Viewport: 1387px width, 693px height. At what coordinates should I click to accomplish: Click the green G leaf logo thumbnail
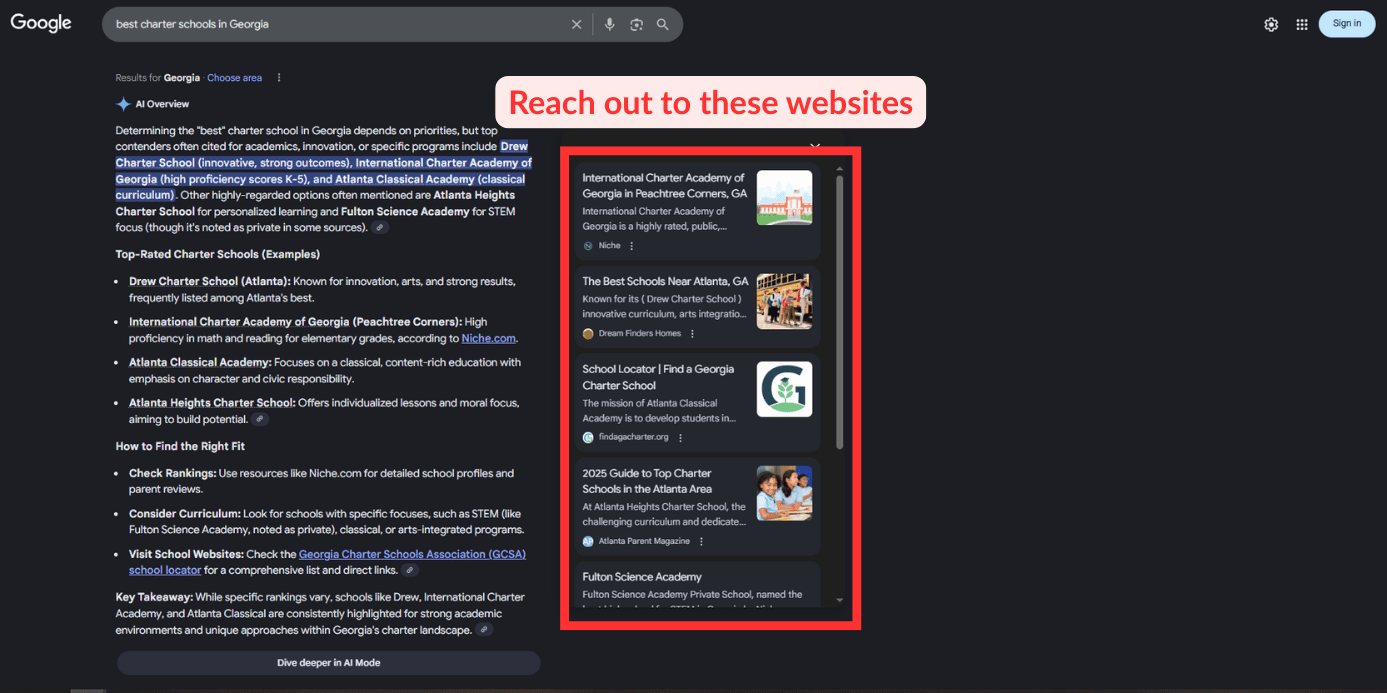click(x=784, y=389)
